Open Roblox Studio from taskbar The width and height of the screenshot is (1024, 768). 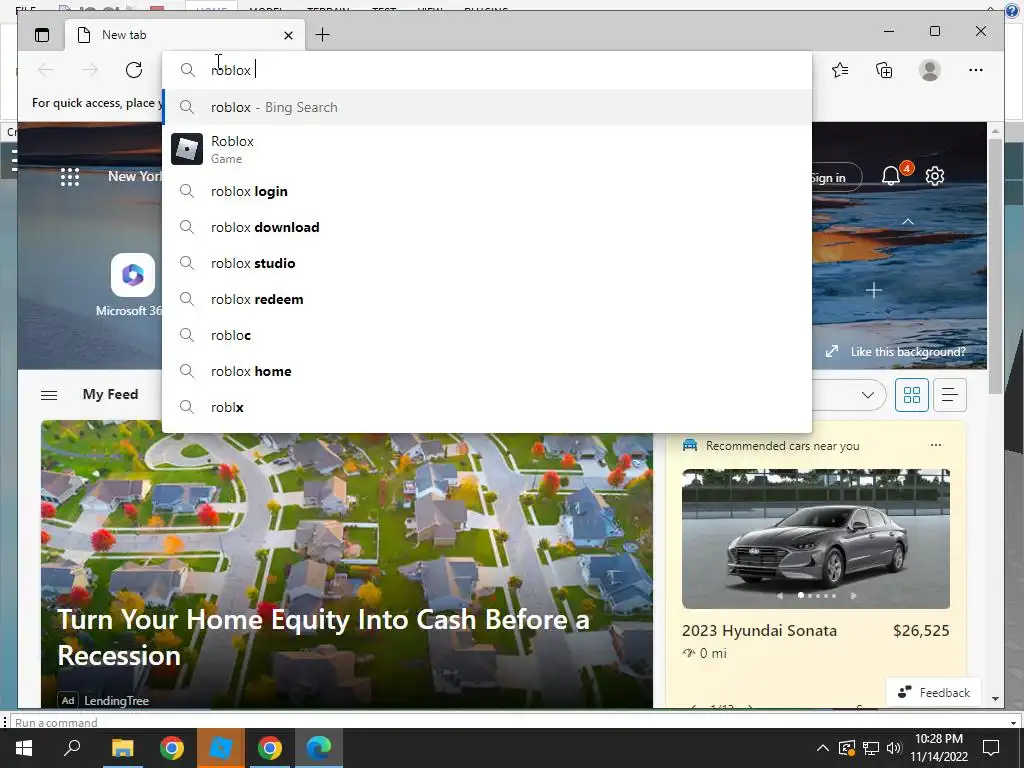click(221, 748)
